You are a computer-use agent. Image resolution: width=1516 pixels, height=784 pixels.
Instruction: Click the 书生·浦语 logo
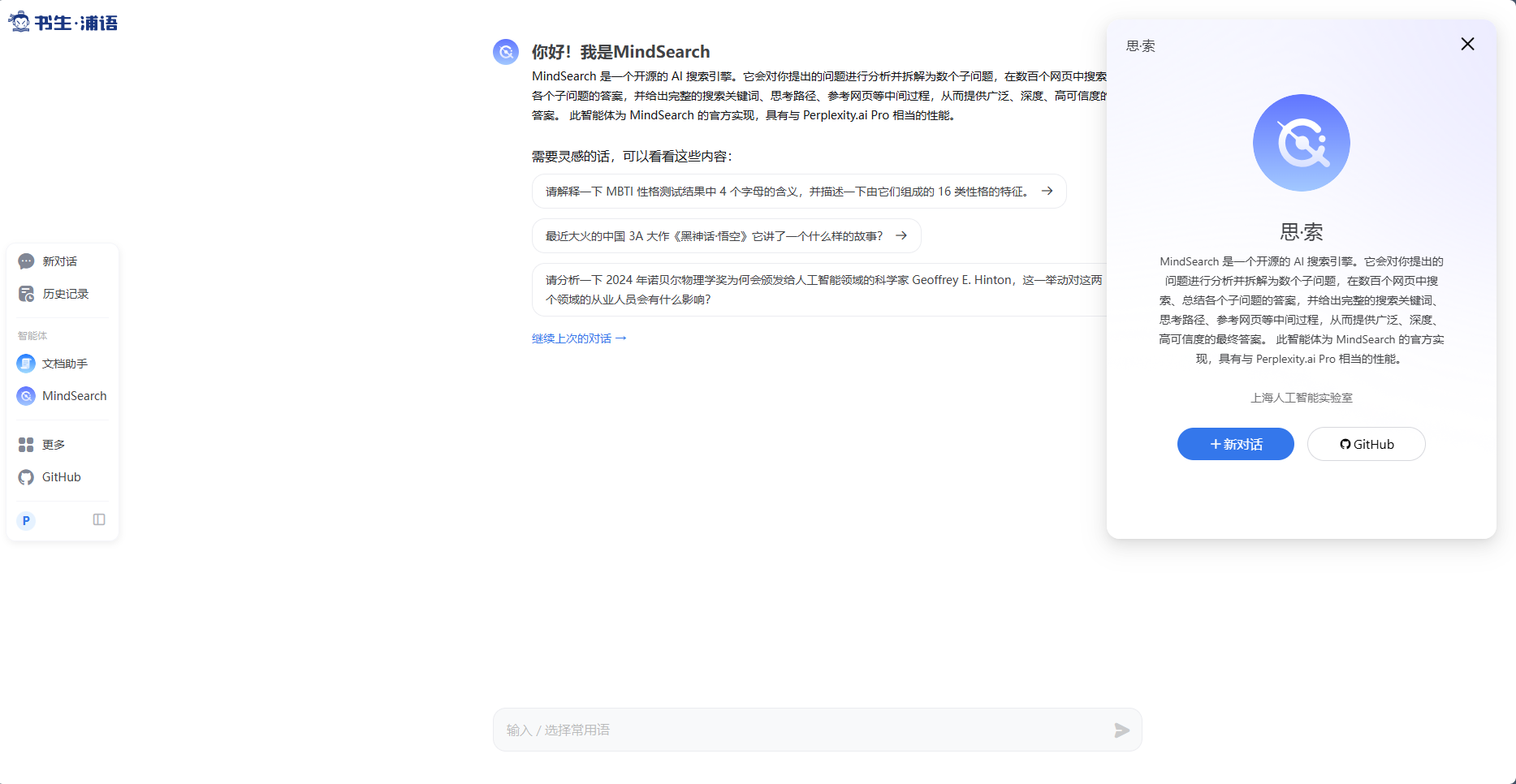point(63,22)
